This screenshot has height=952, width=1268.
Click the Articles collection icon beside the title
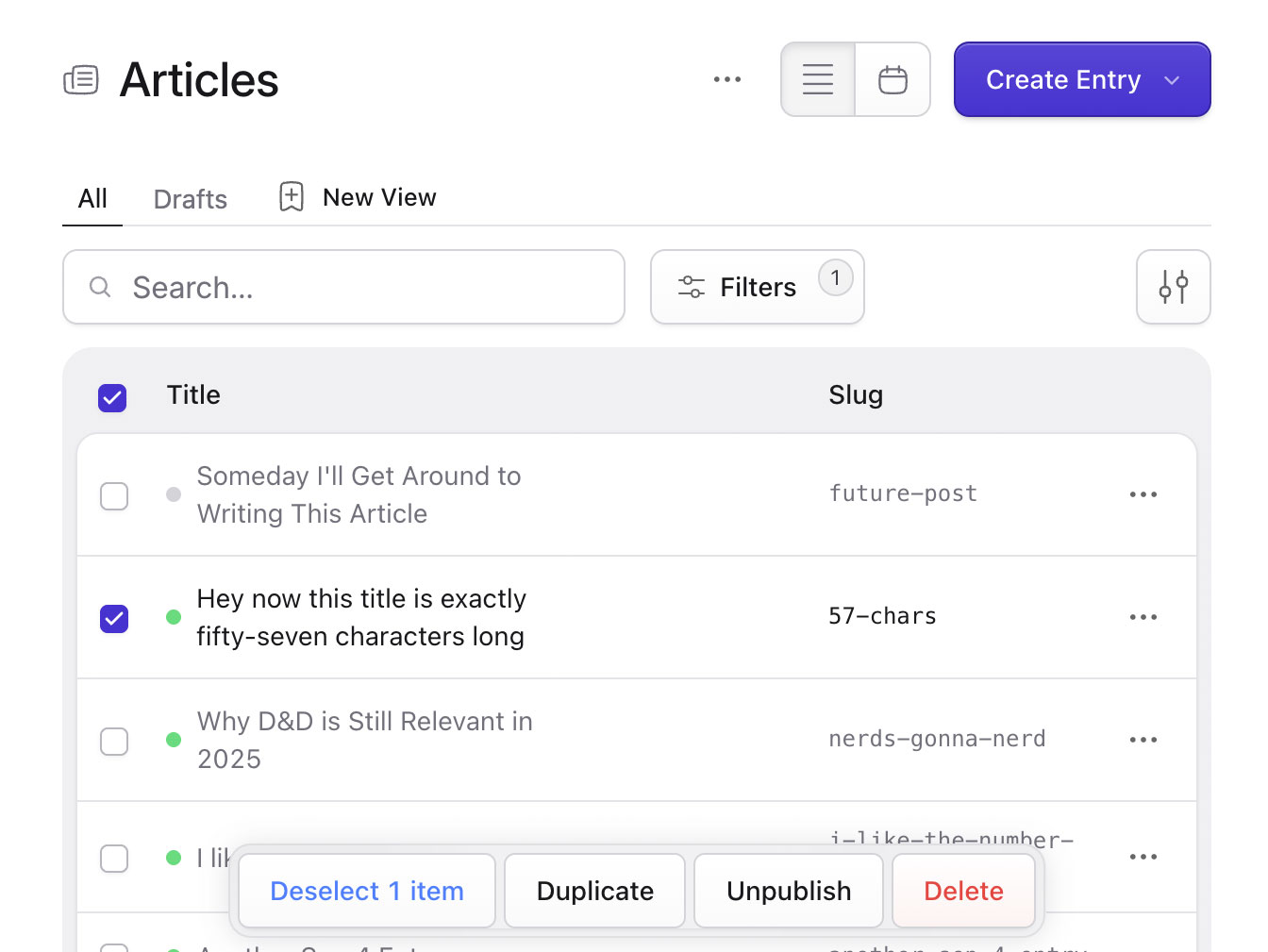[x=81, y=80]
